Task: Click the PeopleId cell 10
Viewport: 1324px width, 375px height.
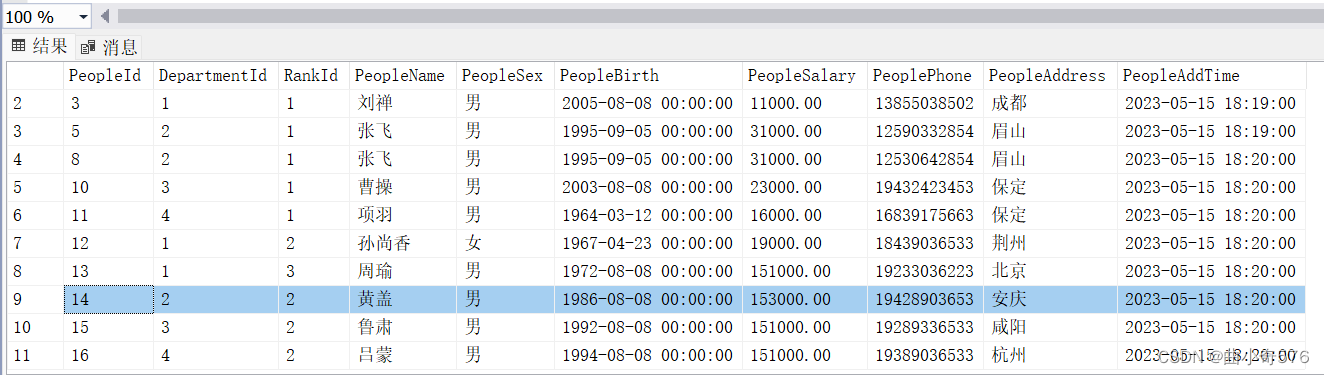Action: [108, 187]
